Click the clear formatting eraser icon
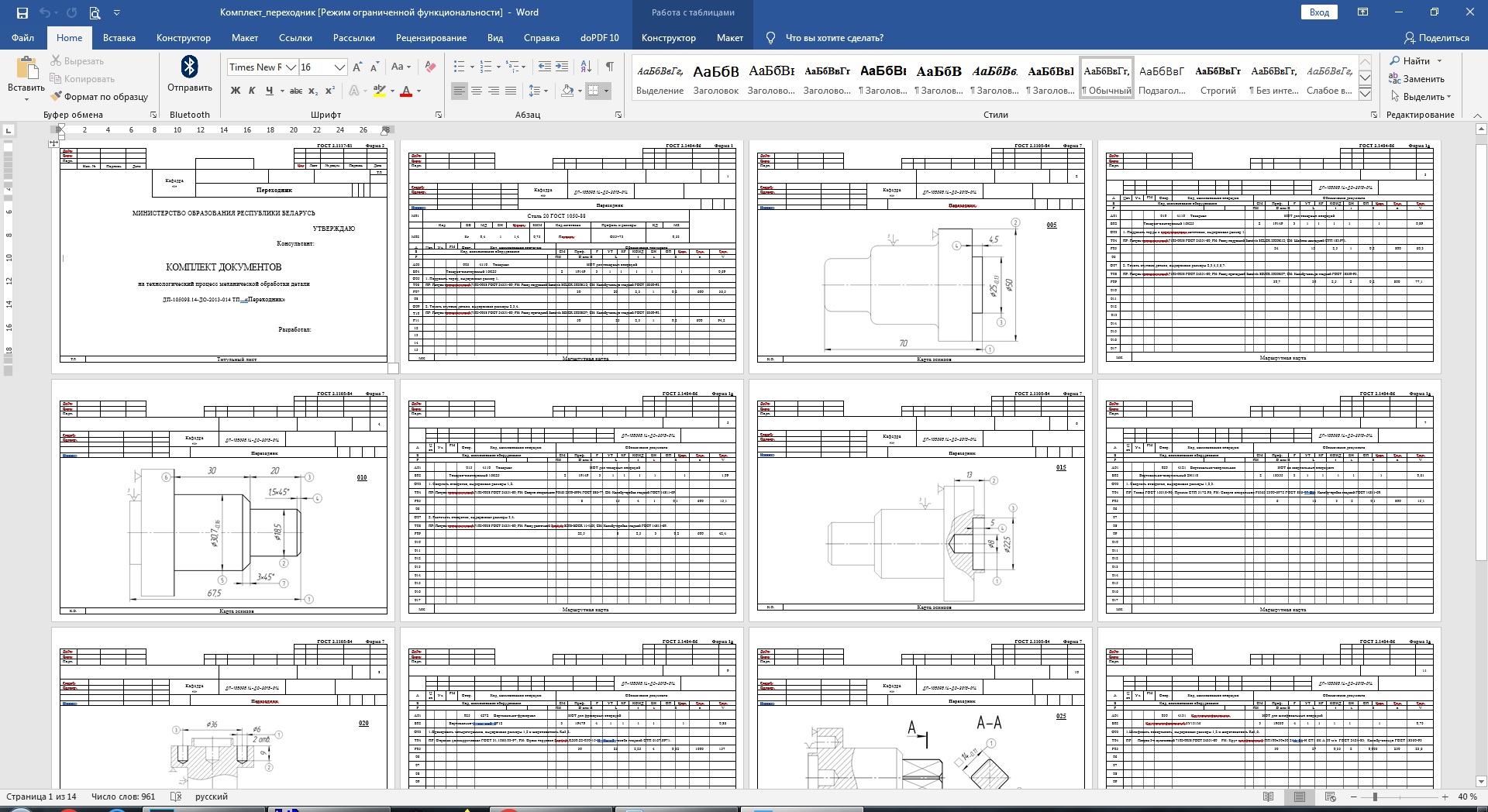This screenshot has height=812, width=1488. pos(431,67)
